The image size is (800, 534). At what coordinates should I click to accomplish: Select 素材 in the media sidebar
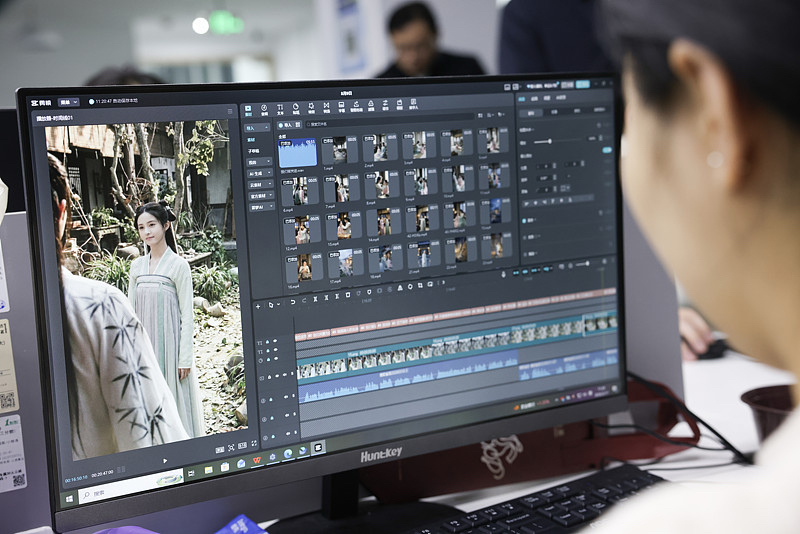tap(252, 139)
